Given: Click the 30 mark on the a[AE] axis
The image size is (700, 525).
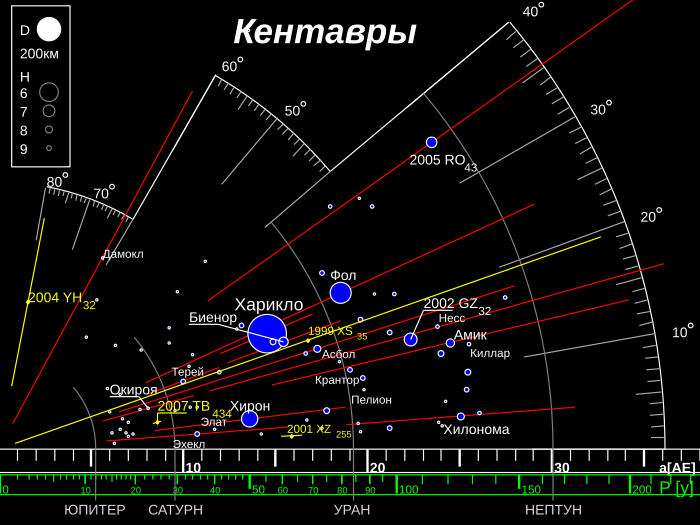Looking at the screenshot, I should 562,468.
